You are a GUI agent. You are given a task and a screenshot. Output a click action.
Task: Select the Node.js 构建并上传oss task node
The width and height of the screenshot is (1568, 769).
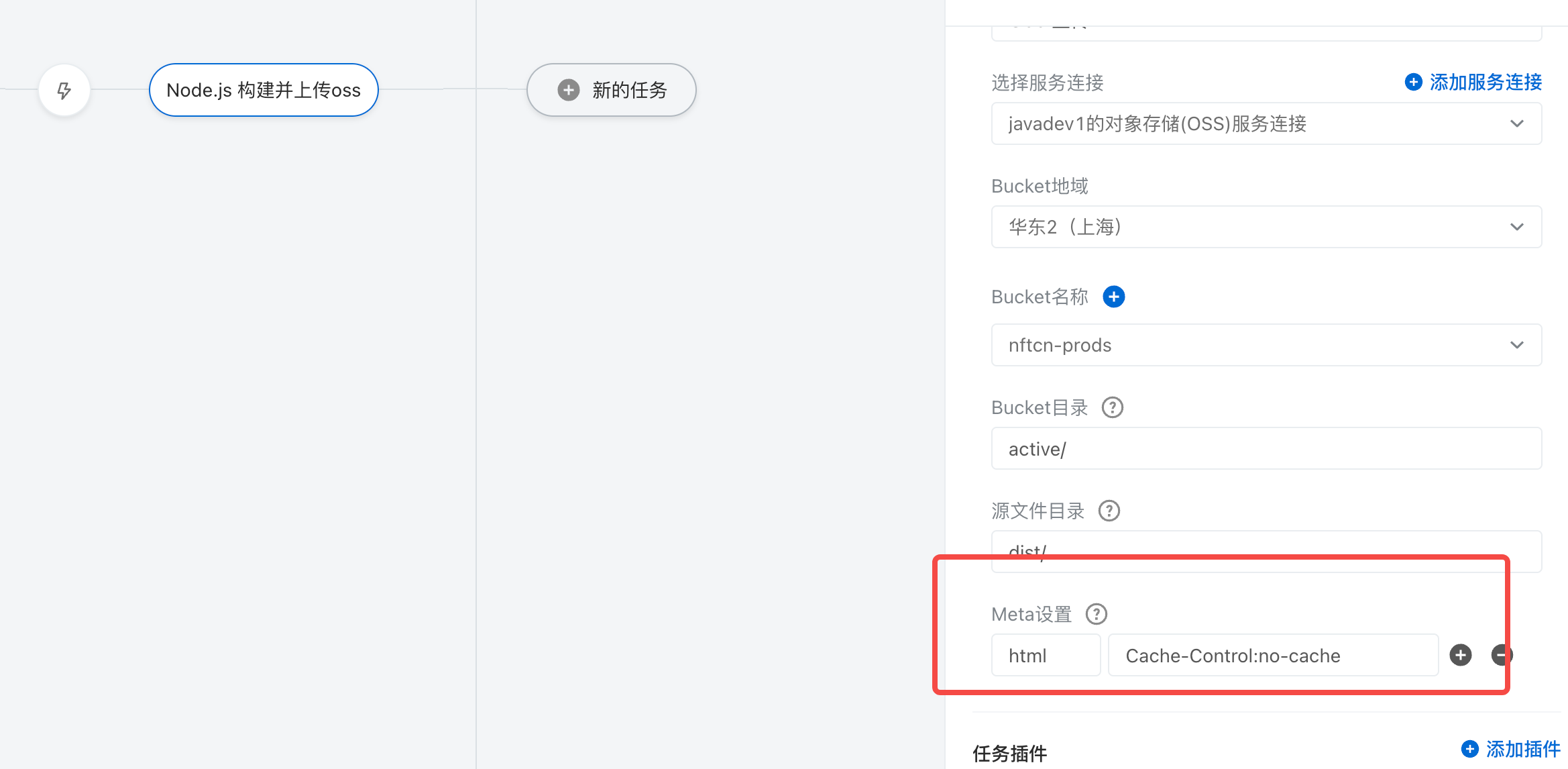264,90
